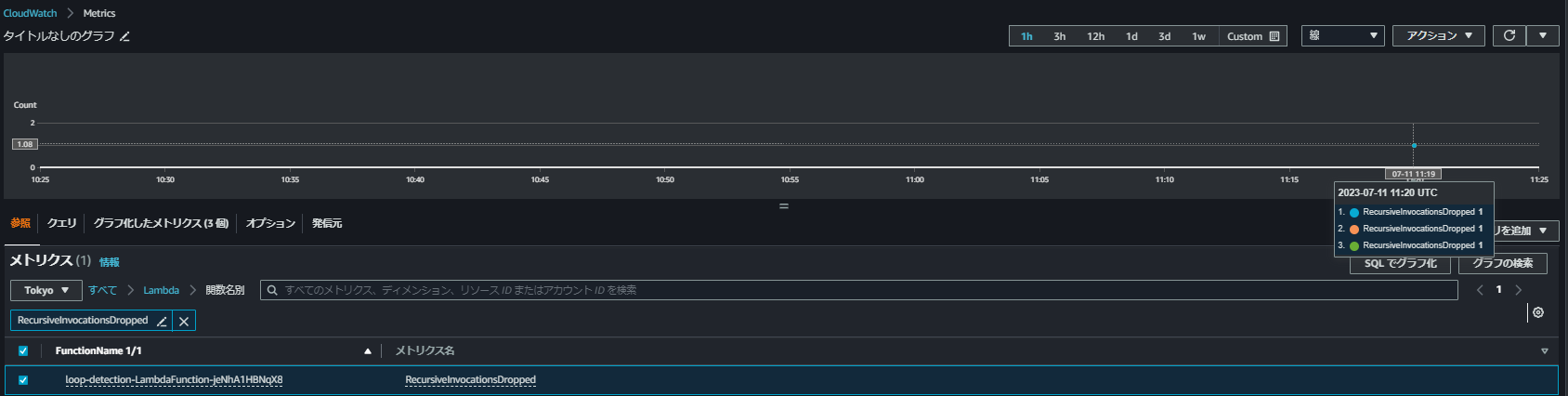1568x396 pixels.
Task: Click the 1.08 y-axis value label
Action: (x=24, y=144)
